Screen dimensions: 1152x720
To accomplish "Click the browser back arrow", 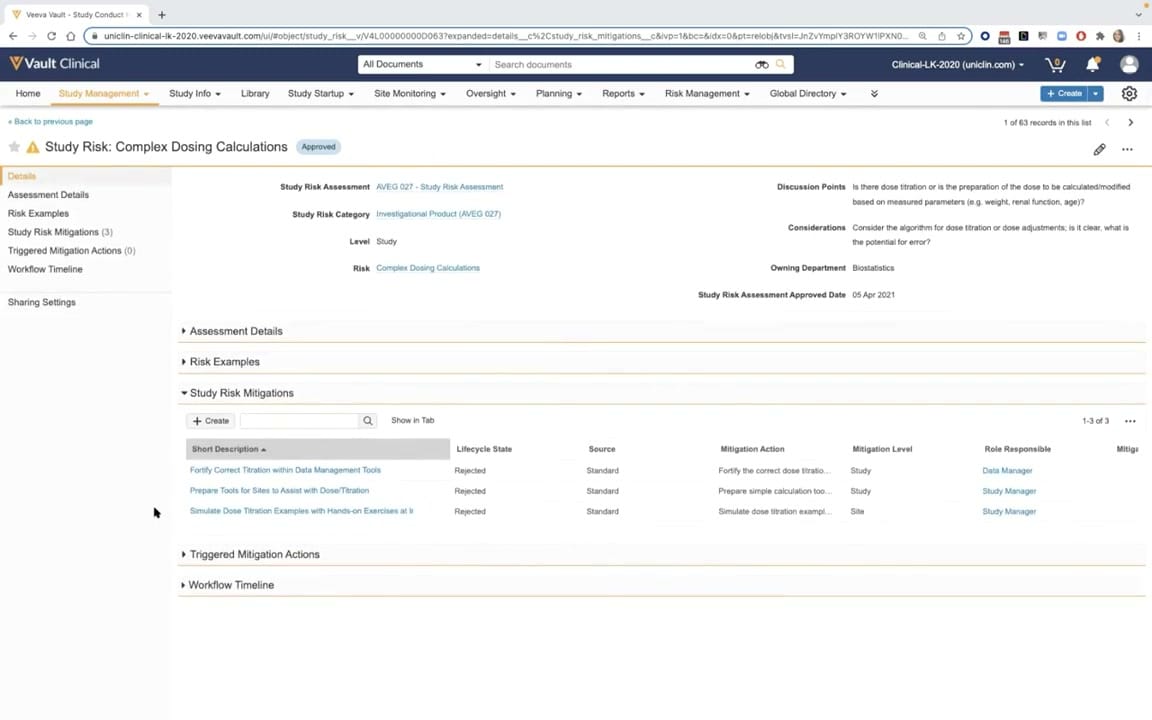I will tap(12, 36).
